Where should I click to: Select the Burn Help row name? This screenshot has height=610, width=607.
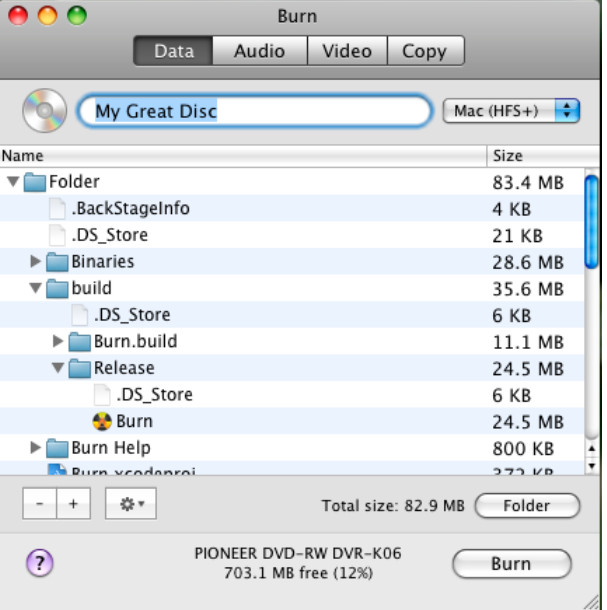point(111,448)
